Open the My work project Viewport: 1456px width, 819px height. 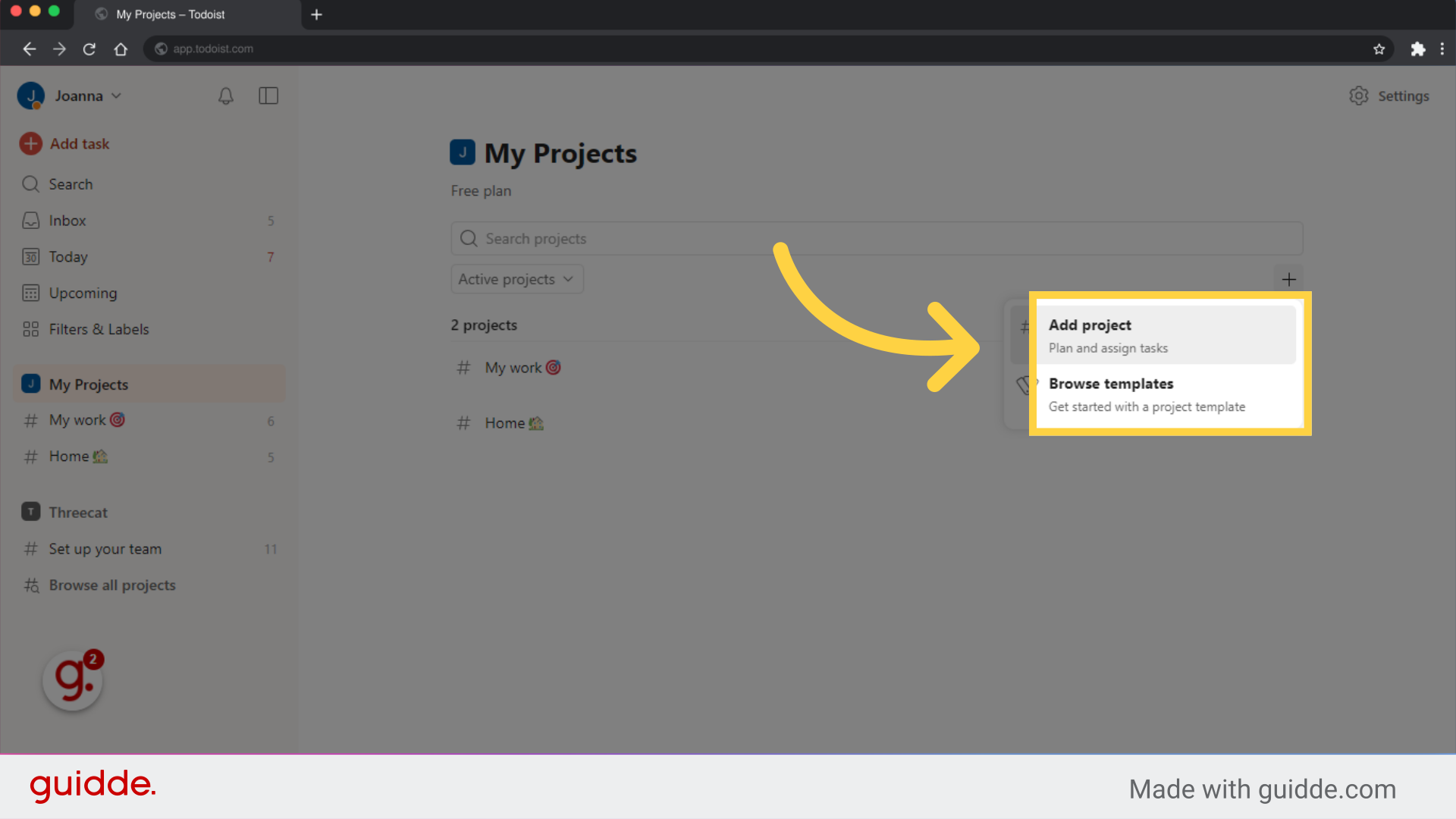513,367
